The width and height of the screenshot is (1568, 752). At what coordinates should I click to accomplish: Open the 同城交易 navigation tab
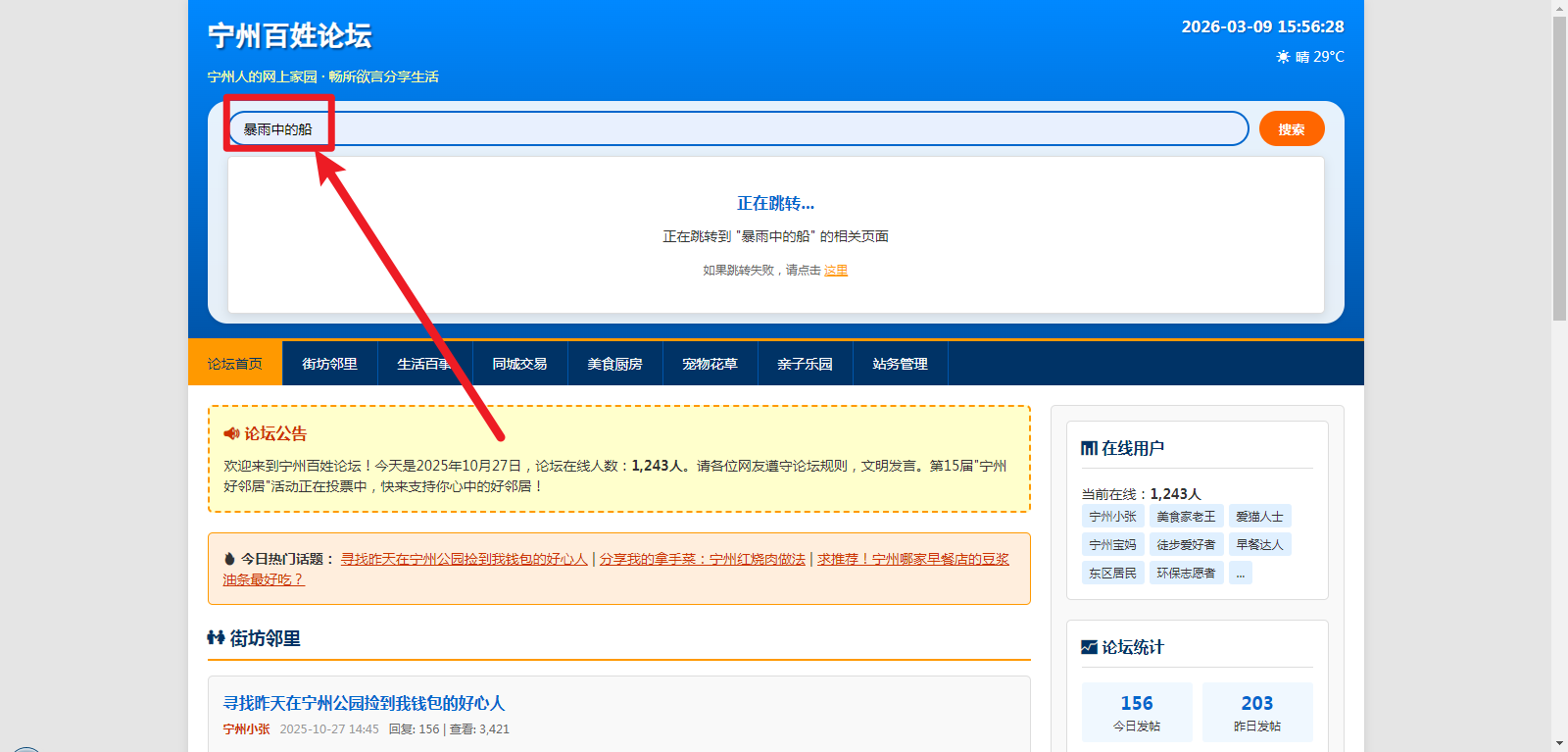(x=520, y=364)
